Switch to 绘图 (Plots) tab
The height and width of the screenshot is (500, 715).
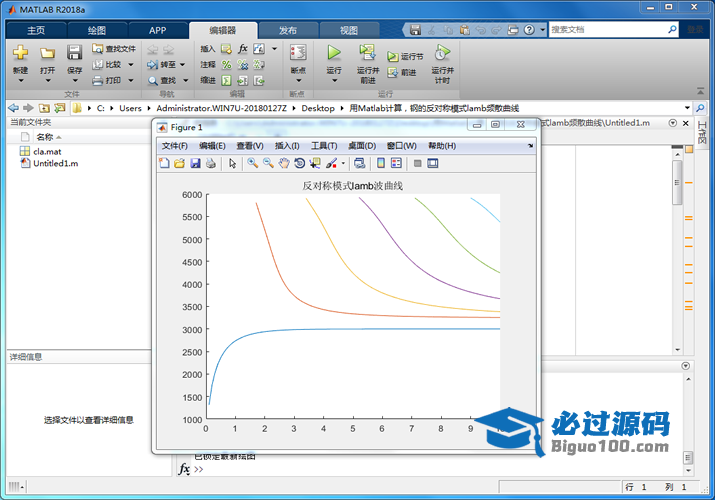click(x=97, y=31)
